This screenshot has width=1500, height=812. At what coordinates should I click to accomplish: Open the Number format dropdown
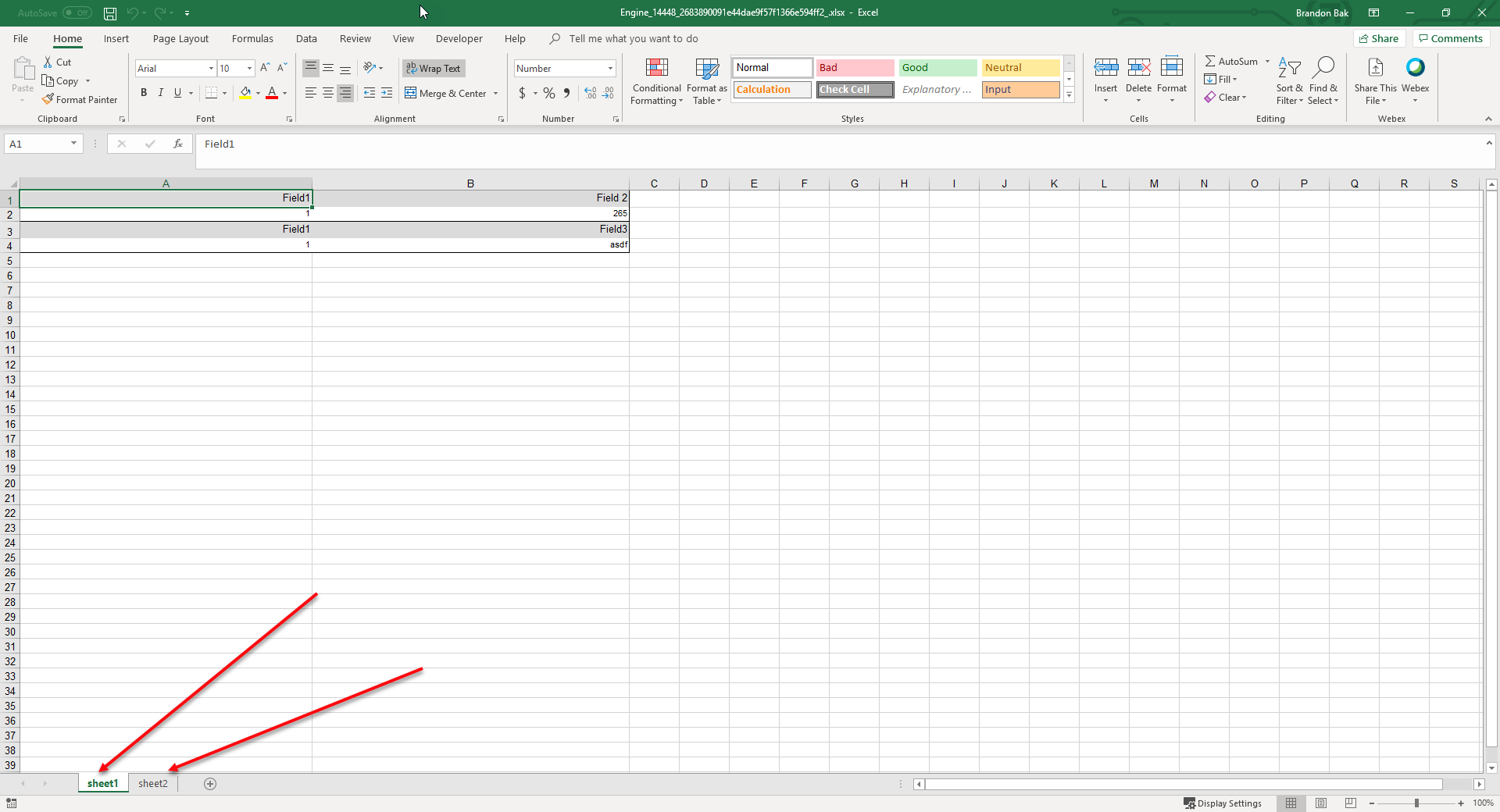click(609, 68)
